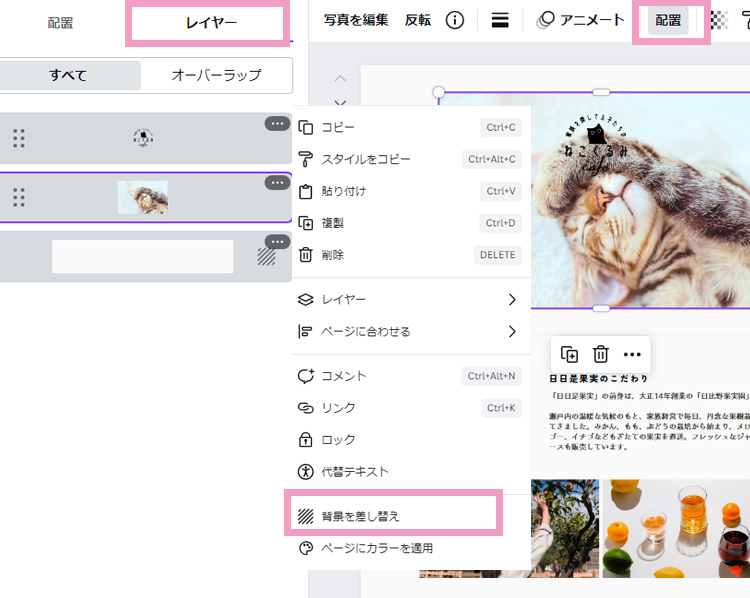
Task: Choose リンク from the context menu
Action: (411, 408)
